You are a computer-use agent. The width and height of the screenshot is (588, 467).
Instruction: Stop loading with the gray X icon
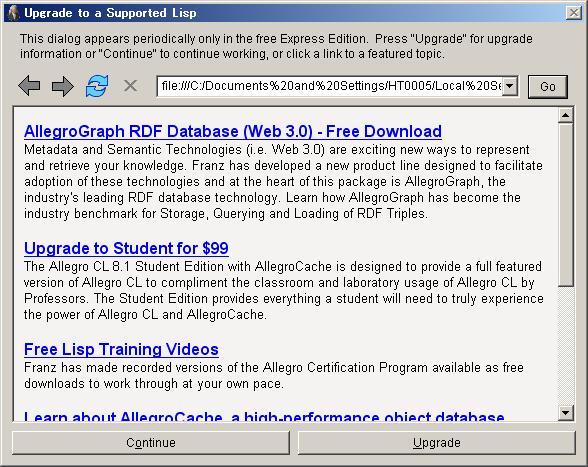(130, 86)
